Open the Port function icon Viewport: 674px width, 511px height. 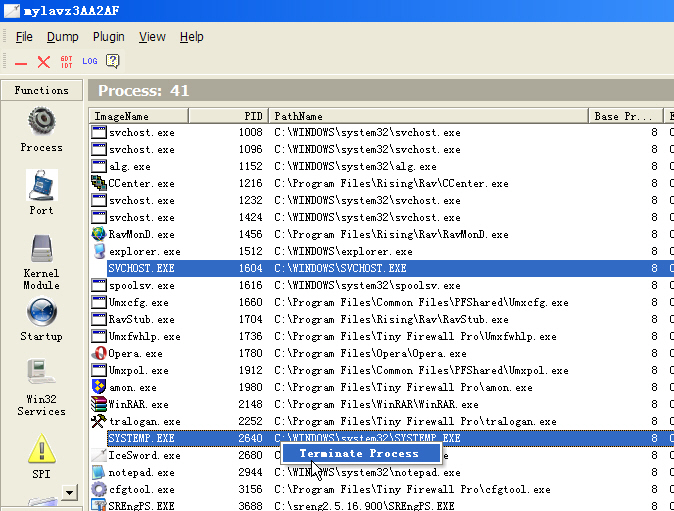click(42, 185)
